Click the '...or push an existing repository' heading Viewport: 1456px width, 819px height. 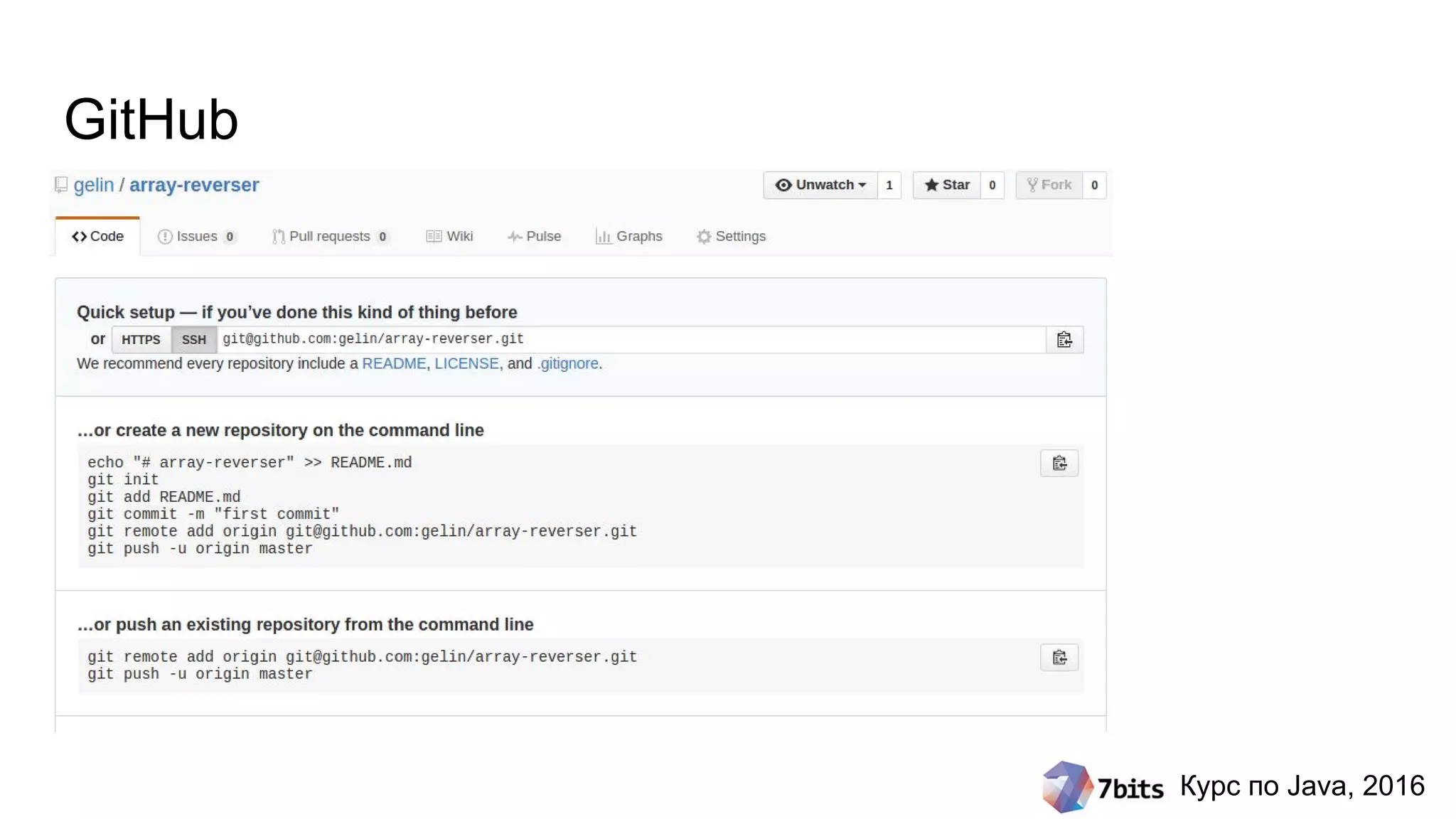(306, 624)
